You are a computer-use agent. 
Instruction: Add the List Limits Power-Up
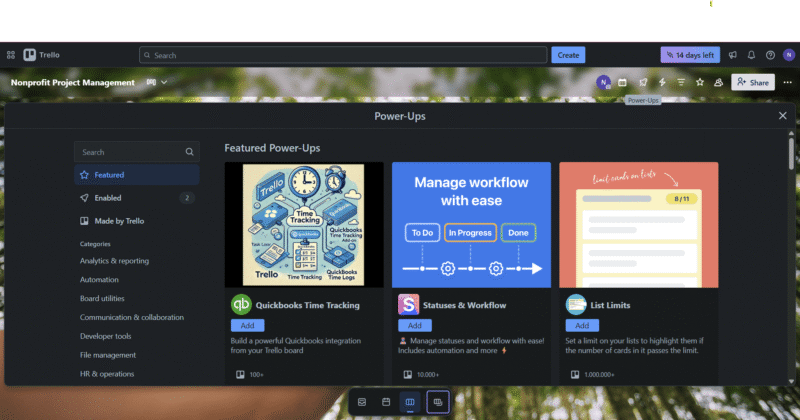click(582, 326)
